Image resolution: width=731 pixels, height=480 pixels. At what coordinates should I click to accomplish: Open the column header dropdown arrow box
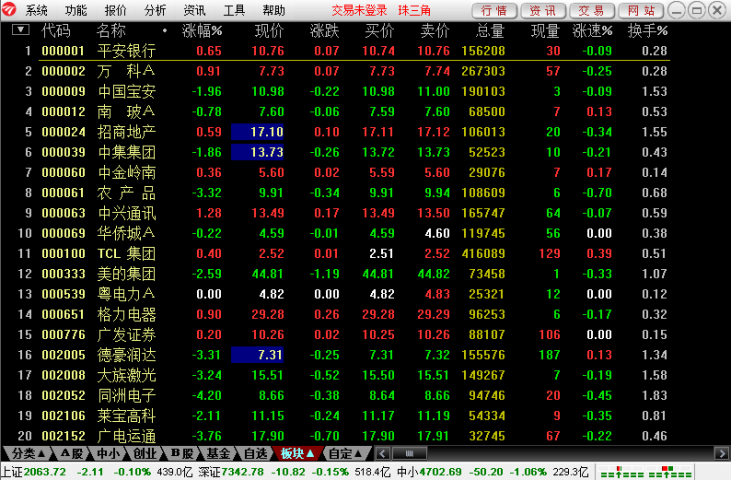[20, 30]
